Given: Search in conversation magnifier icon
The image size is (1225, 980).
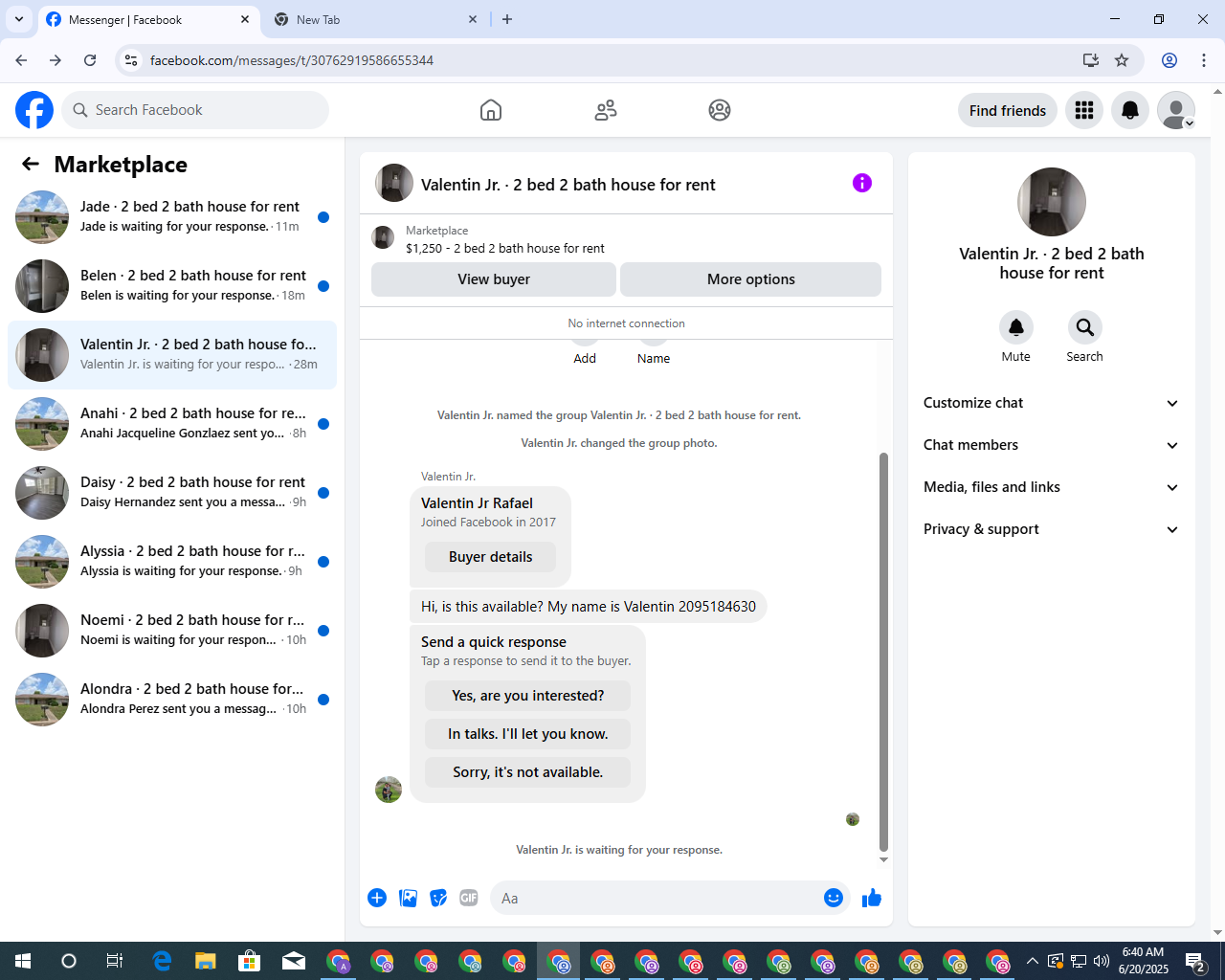Looking at the screenshot, I should click(1085, 327).
